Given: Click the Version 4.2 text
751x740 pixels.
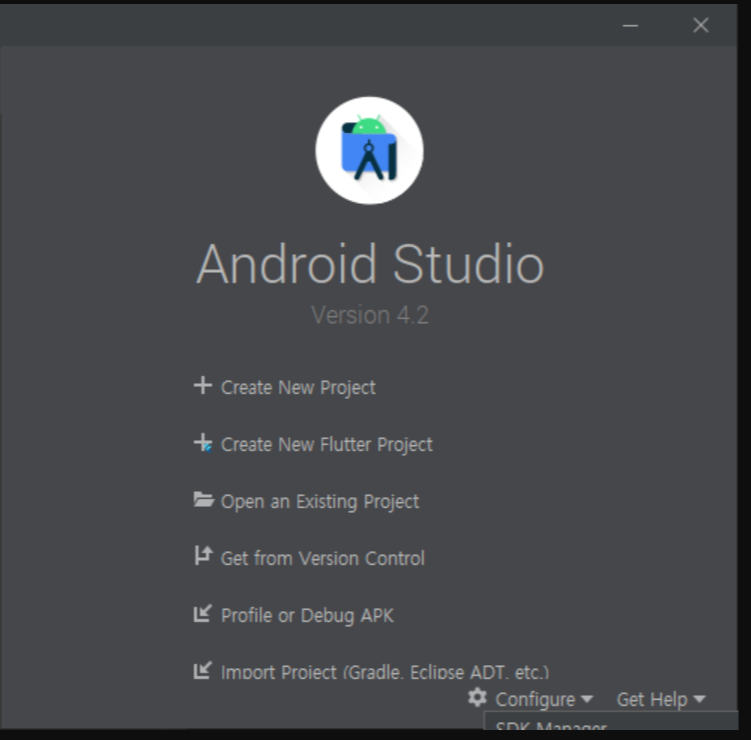Looking at the screenshot, I should [370, 315].
